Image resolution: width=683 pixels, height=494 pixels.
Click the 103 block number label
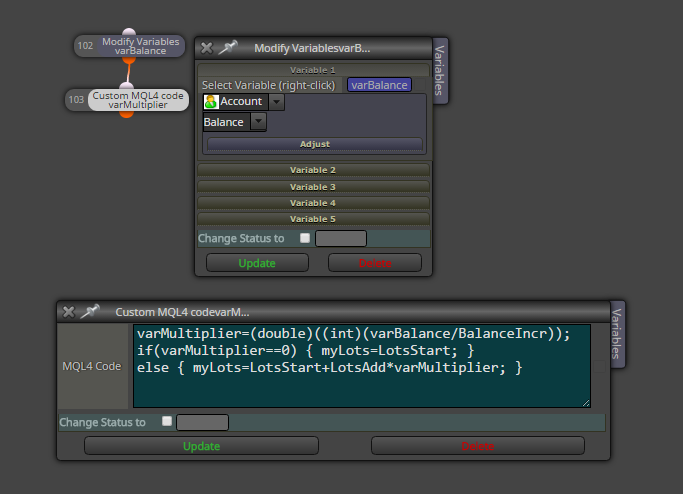click(76, 100)
